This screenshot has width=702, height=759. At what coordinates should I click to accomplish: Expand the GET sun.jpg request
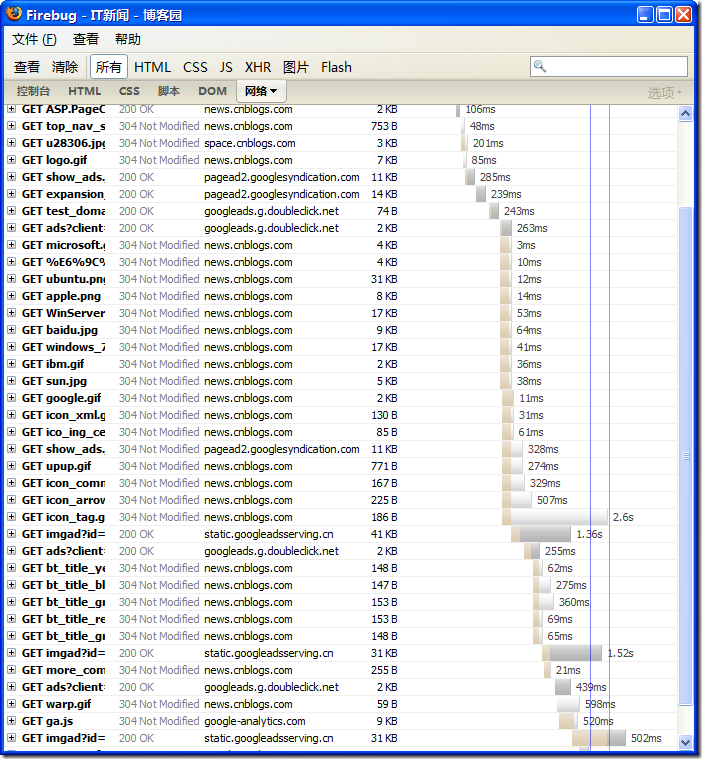[11, 381]
